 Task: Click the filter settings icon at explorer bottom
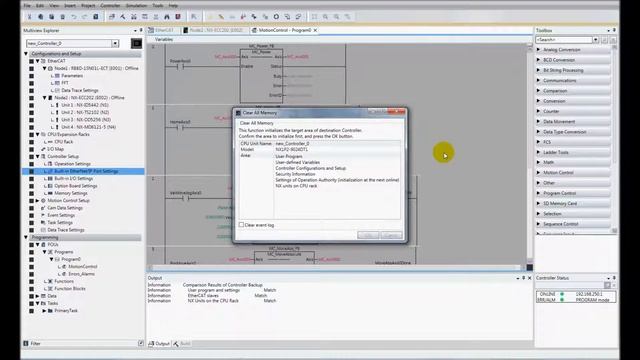pos(141,343)
